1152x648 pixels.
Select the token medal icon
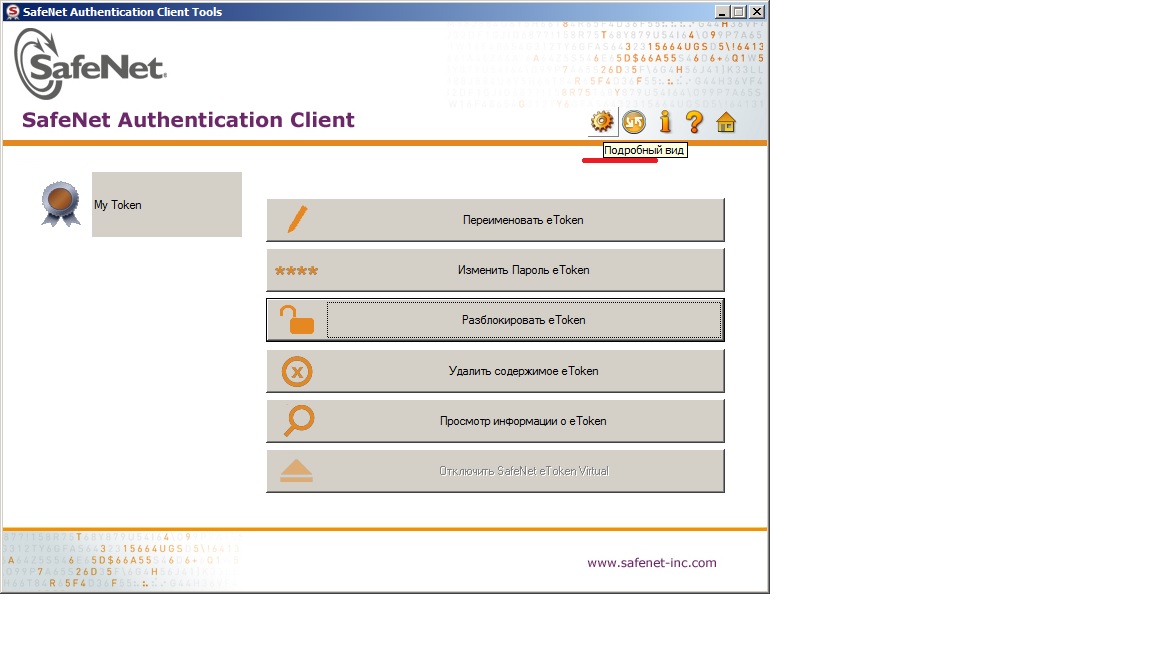tap(61, 204)
